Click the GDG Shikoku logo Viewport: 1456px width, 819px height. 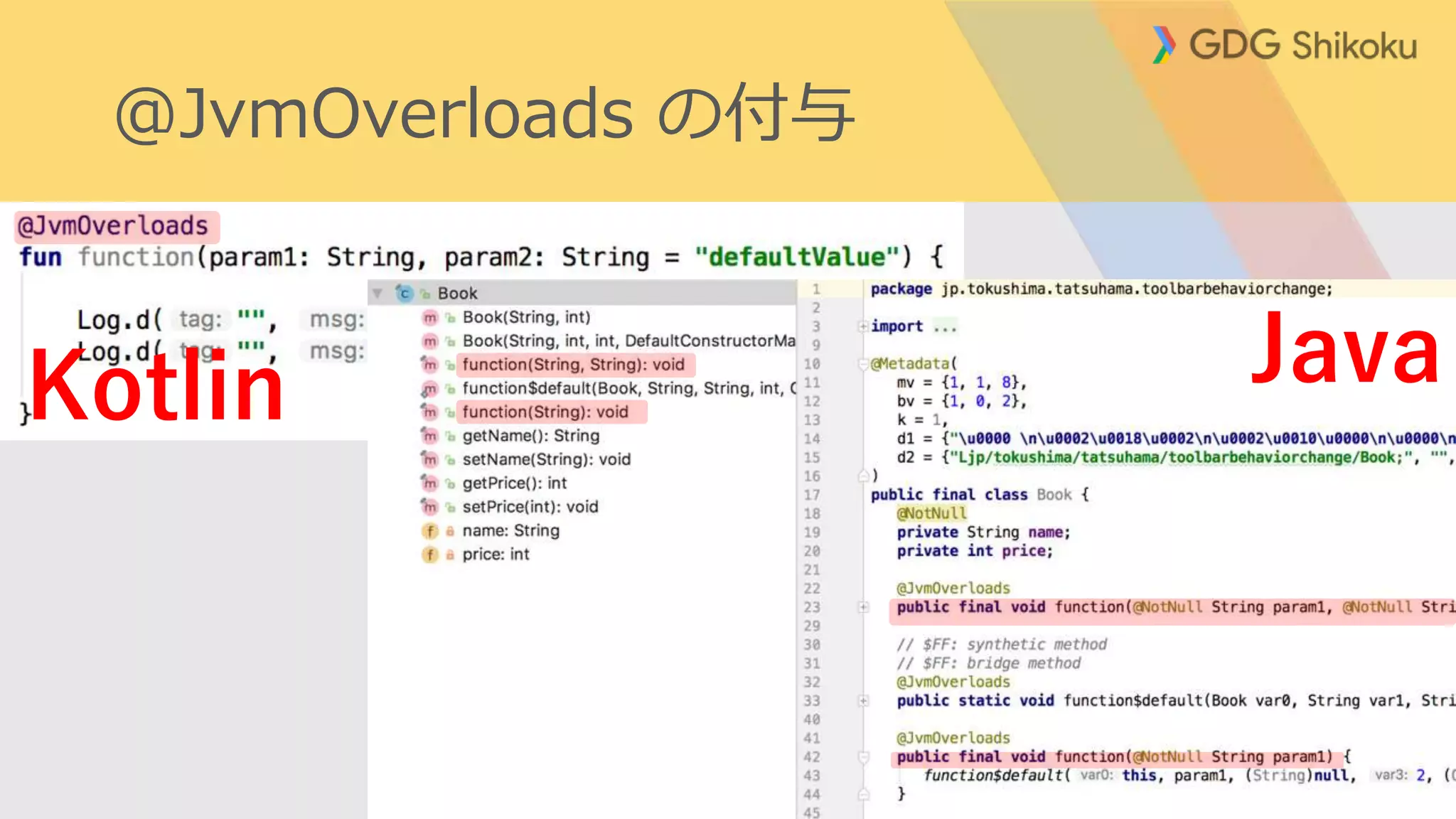(1285, 45)
